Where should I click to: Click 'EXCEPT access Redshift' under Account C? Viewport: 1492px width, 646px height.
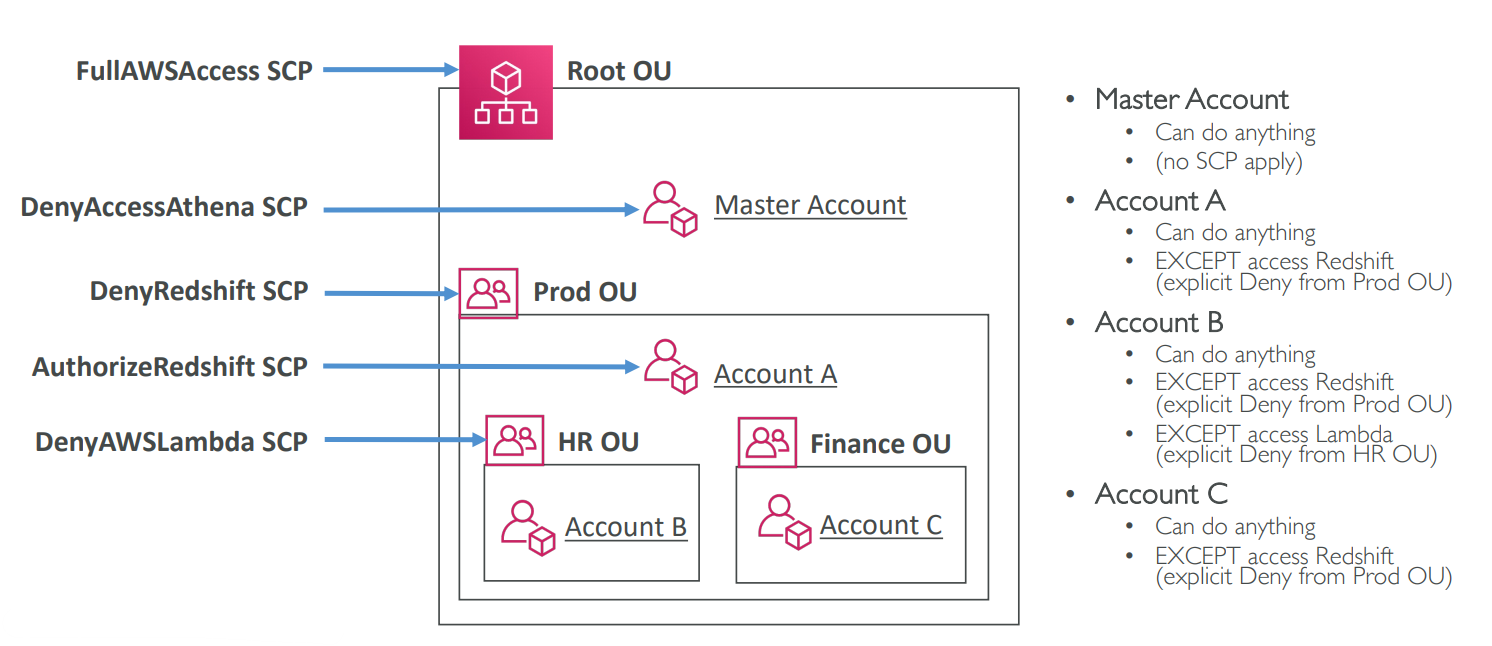pos(1275,556)
